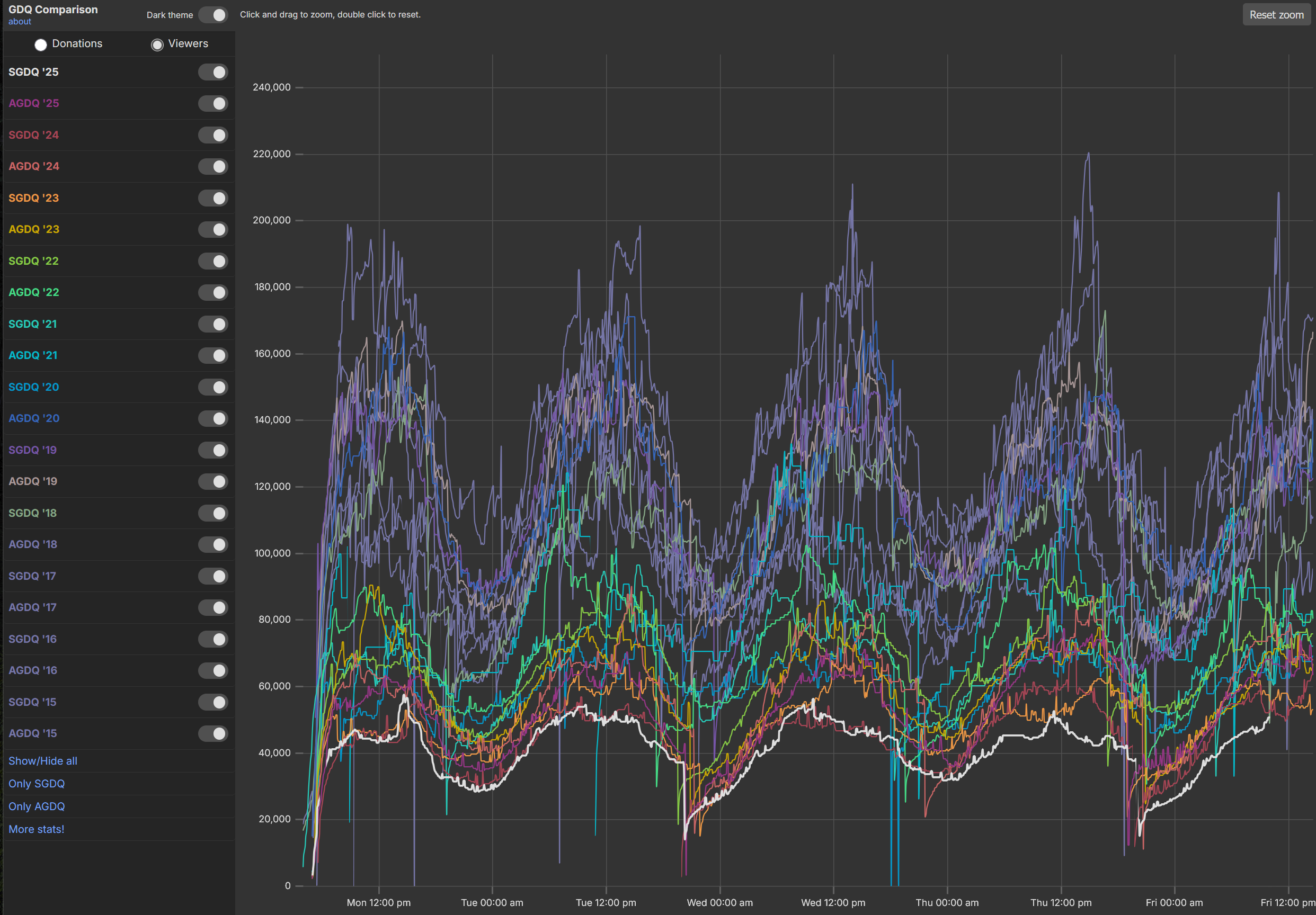Click the 20,000 y-axis label
1316x915 pixels.
[x=274, y=819]
